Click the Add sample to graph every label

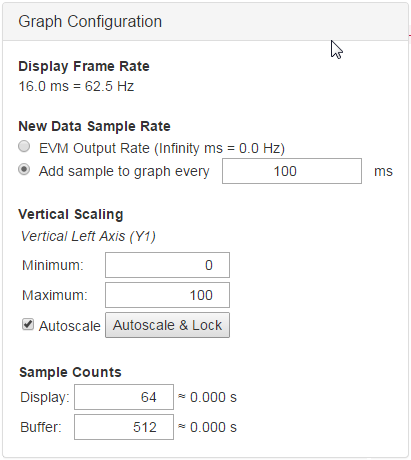pyautogui.click(x=124, y=171)
